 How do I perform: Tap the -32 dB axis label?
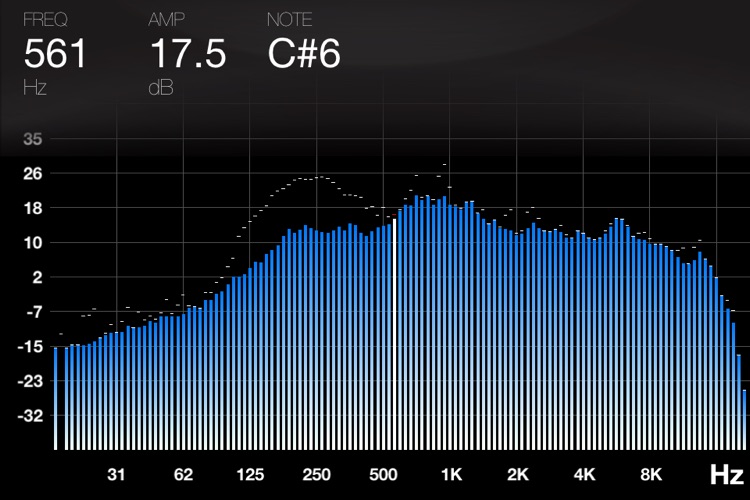(x=30, y=416)
